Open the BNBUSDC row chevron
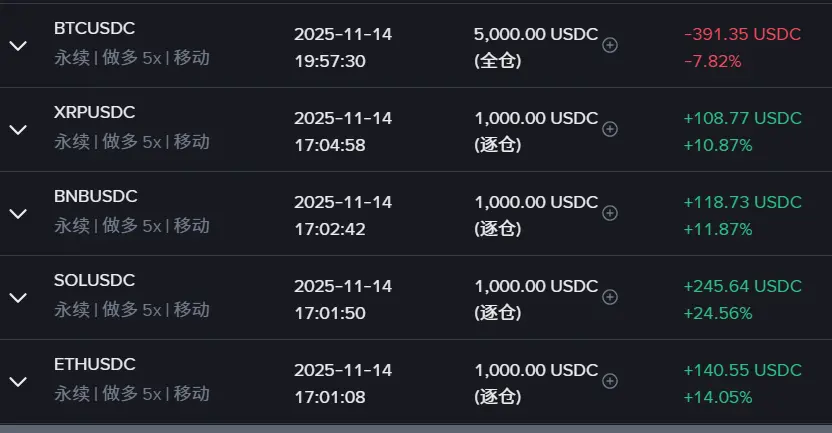Screen dimensions: 832x433 click(18, 214)
